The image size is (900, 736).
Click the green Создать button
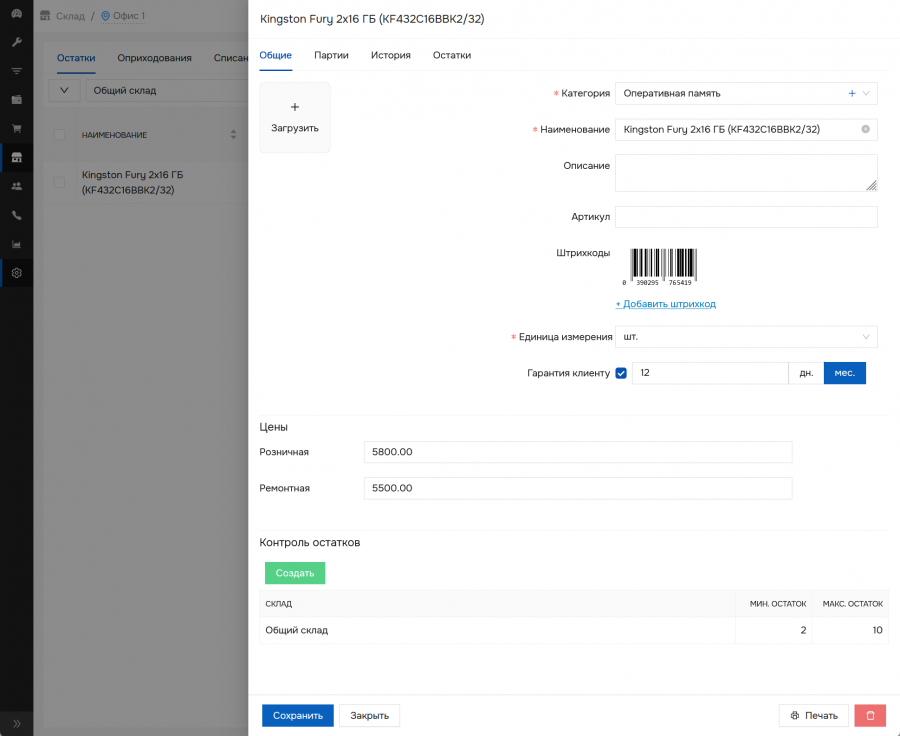(295, 573)
